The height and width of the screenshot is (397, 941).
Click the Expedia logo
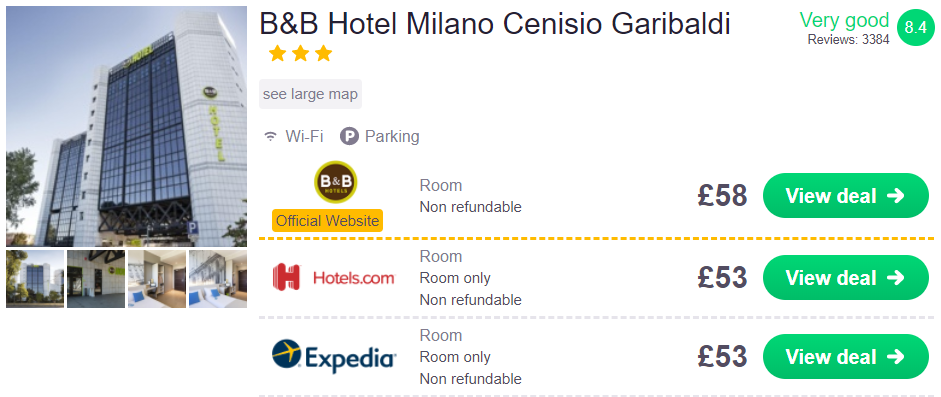(334, 356)
